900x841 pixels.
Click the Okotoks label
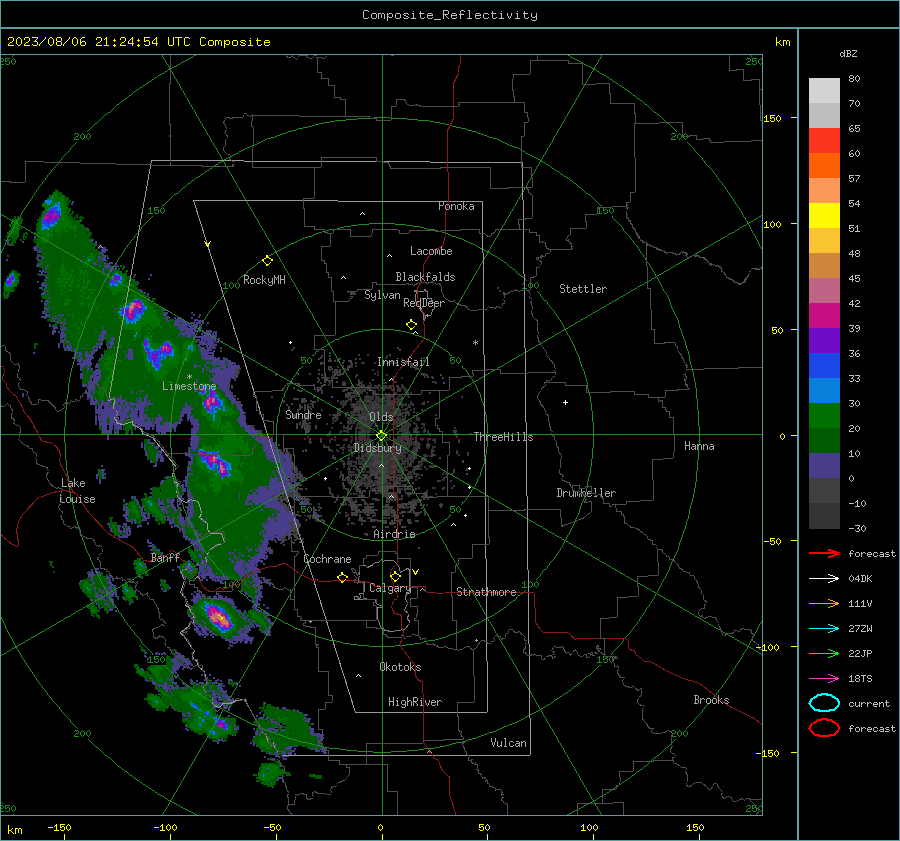click(400, 667)
